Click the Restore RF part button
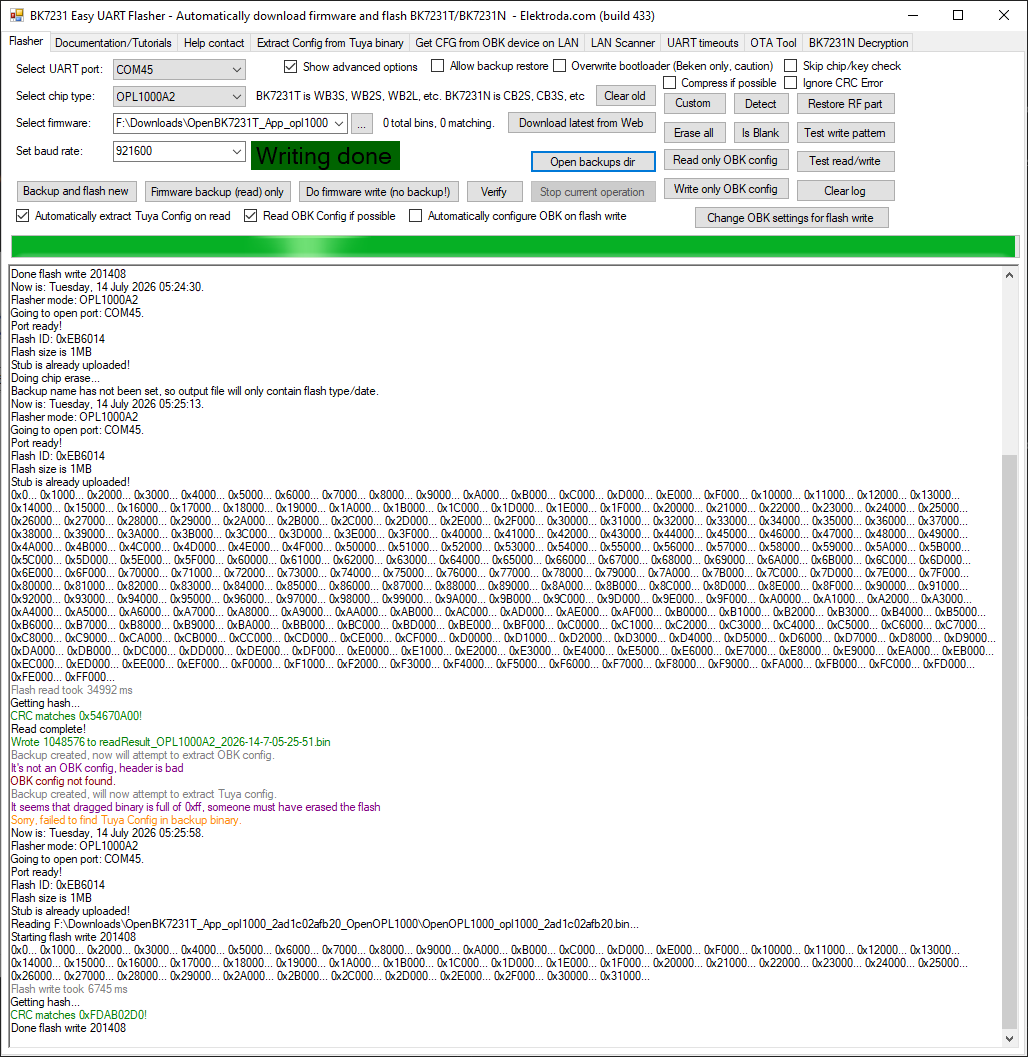1028x1057 pixels. pyautogui.click(x=845, y=104)
